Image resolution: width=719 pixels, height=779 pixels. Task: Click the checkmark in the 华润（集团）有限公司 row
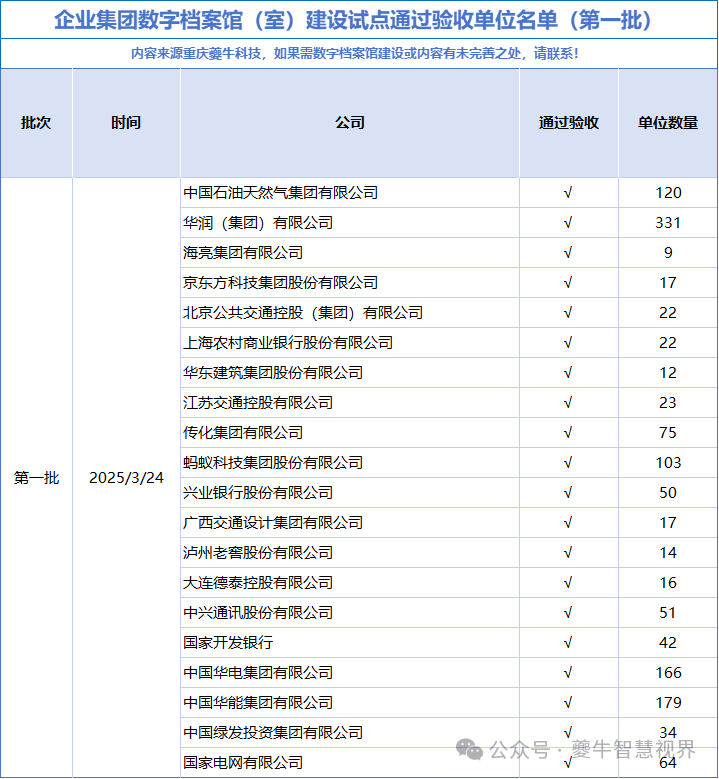pyautogui.click(x=568, y=223)
